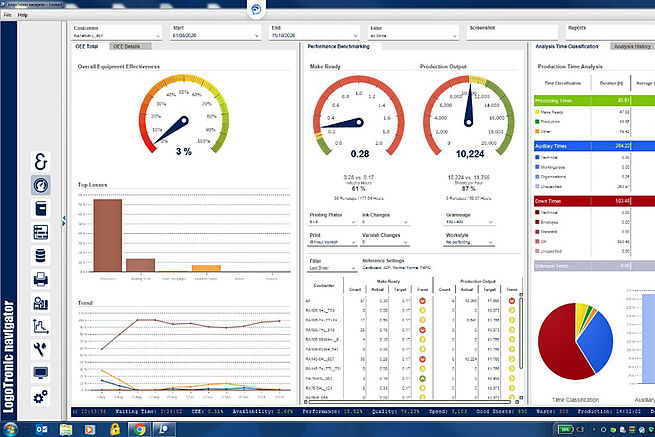The height and width of the screenshot is (437, 655).
Task: Click the Time Classification column header
Action: pyautogui.click(x=563, y=84)
